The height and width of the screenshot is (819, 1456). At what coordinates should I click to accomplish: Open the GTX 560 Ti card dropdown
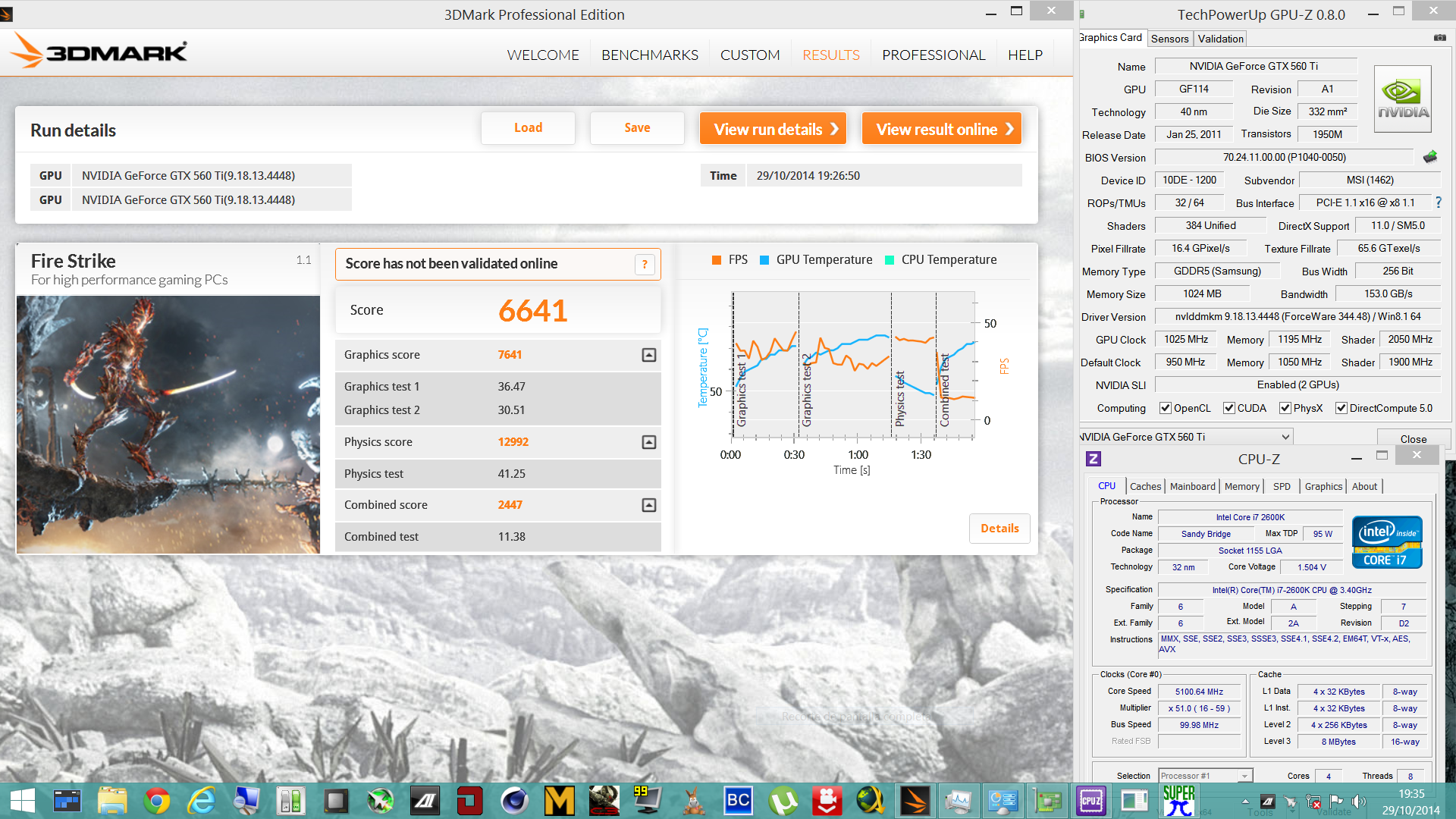pyautogui.click(x=1285, y=437)
